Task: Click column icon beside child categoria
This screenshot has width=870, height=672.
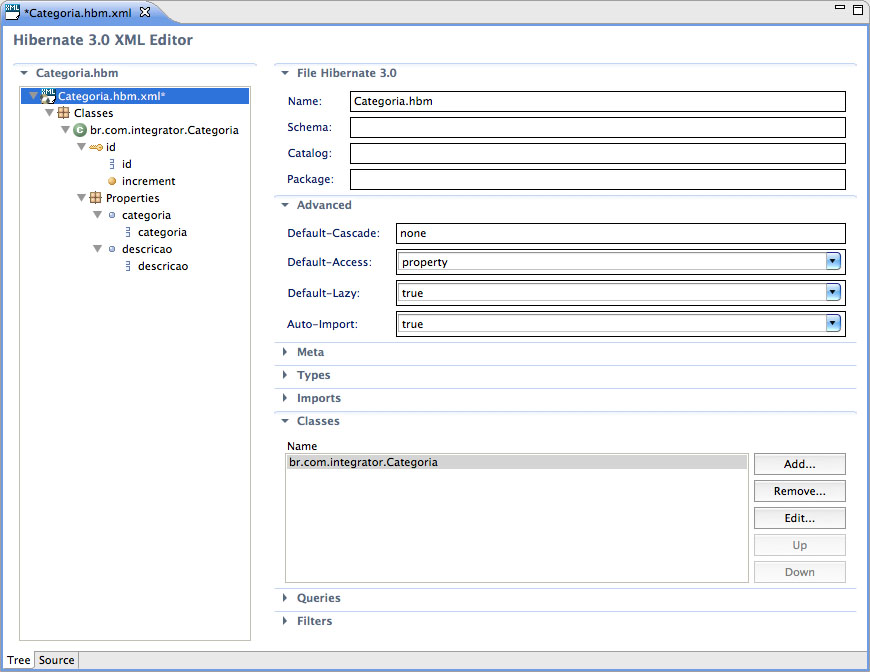Action: pos(128,232)
